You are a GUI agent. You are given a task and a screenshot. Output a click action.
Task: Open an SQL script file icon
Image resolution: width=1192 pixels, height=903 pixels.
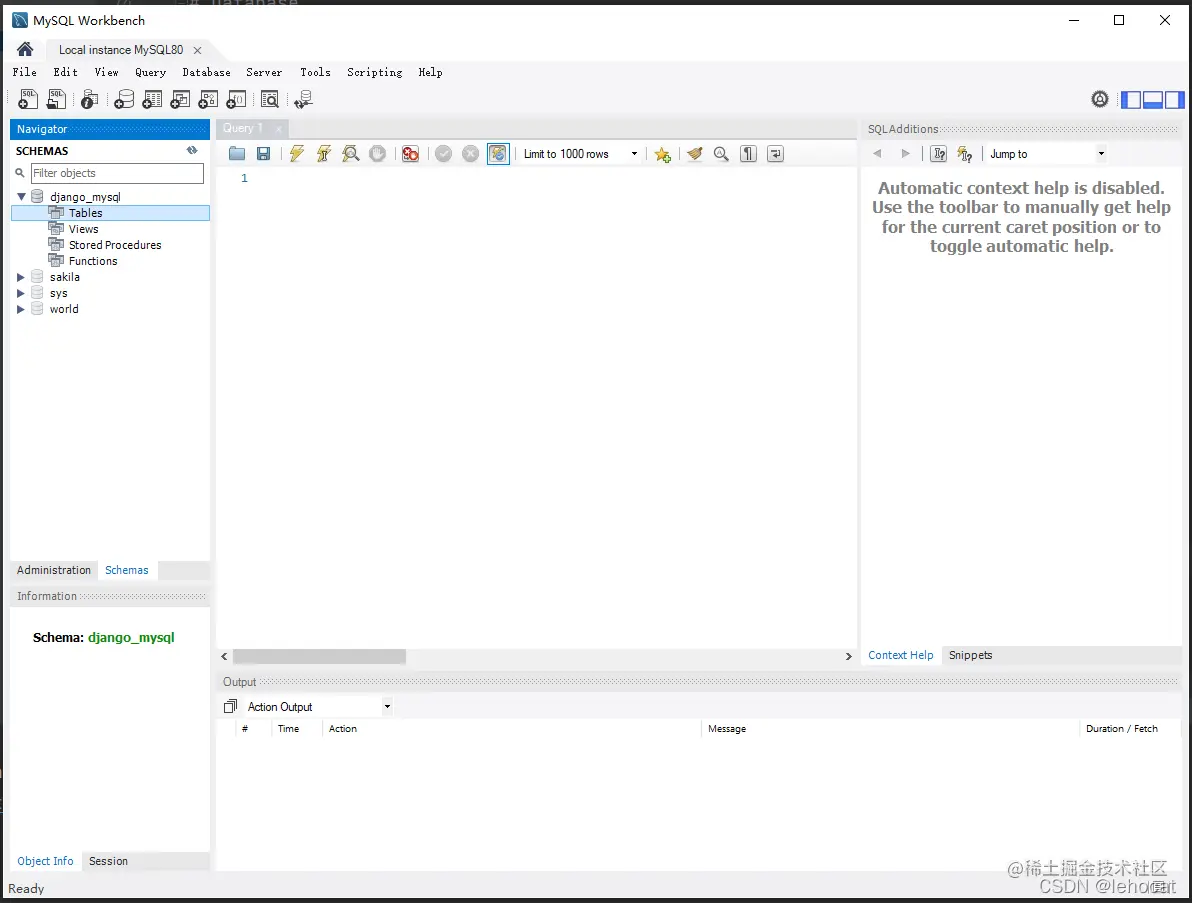point(56,99)
